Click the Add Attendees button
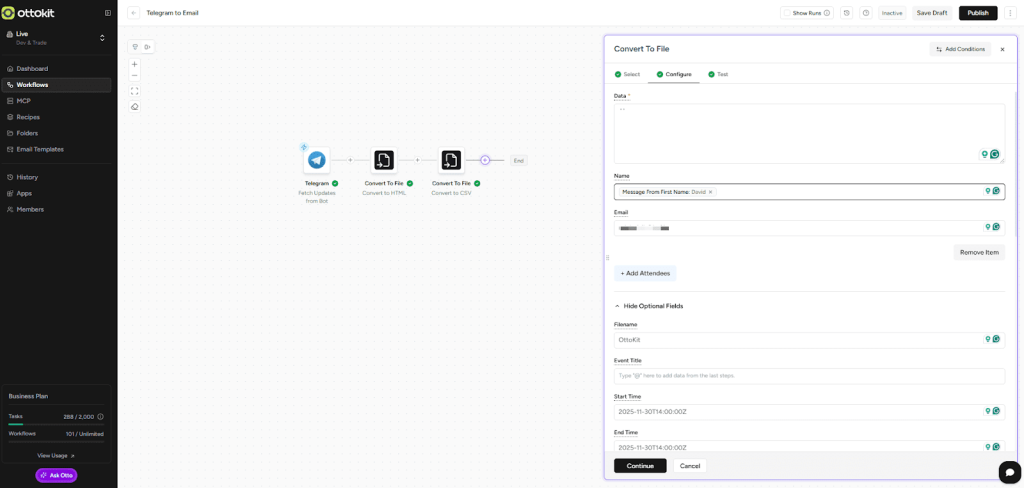 point(645,273)
